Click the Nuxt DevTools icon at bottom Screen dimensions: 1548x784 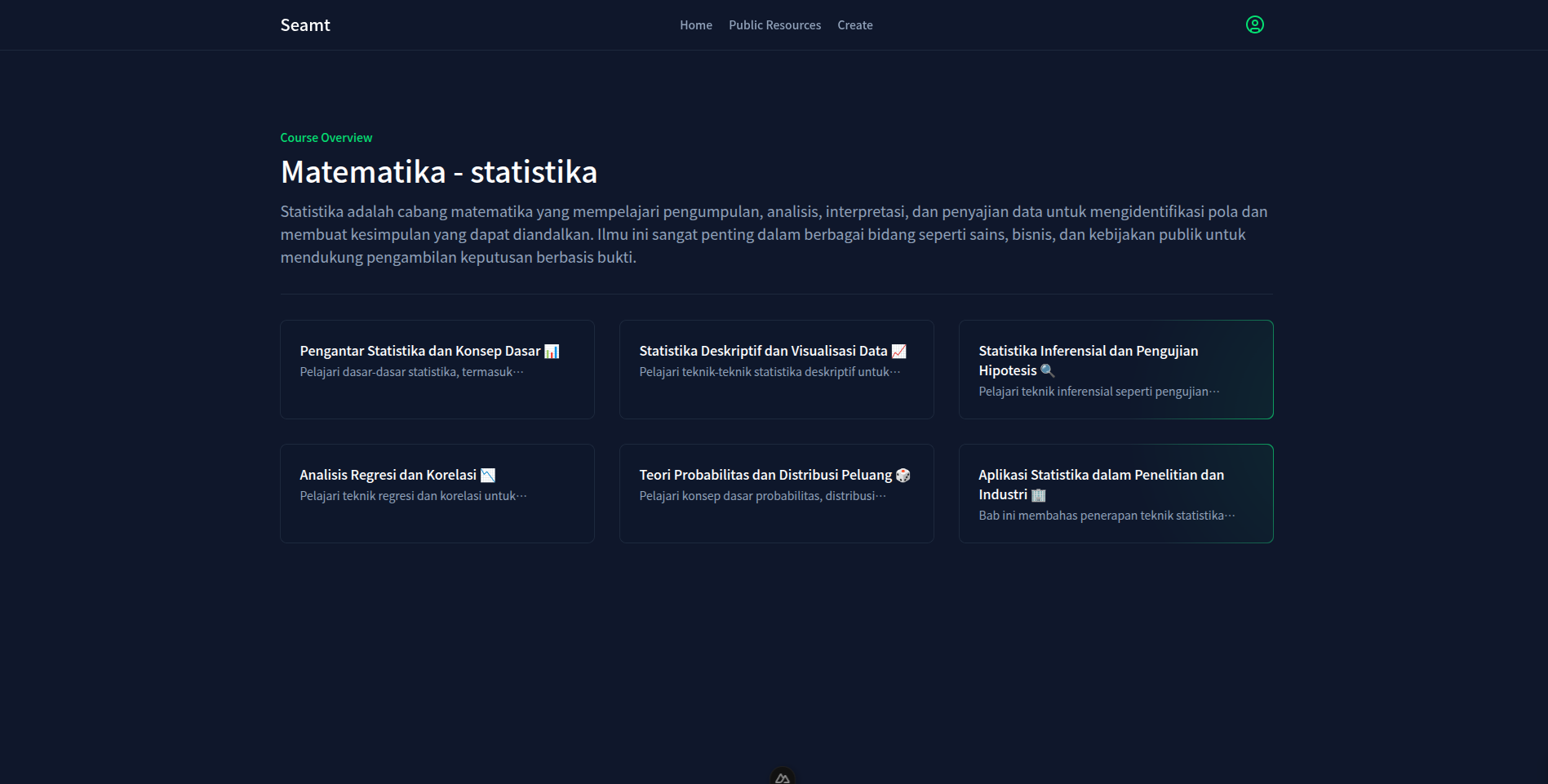coord(782,777)
